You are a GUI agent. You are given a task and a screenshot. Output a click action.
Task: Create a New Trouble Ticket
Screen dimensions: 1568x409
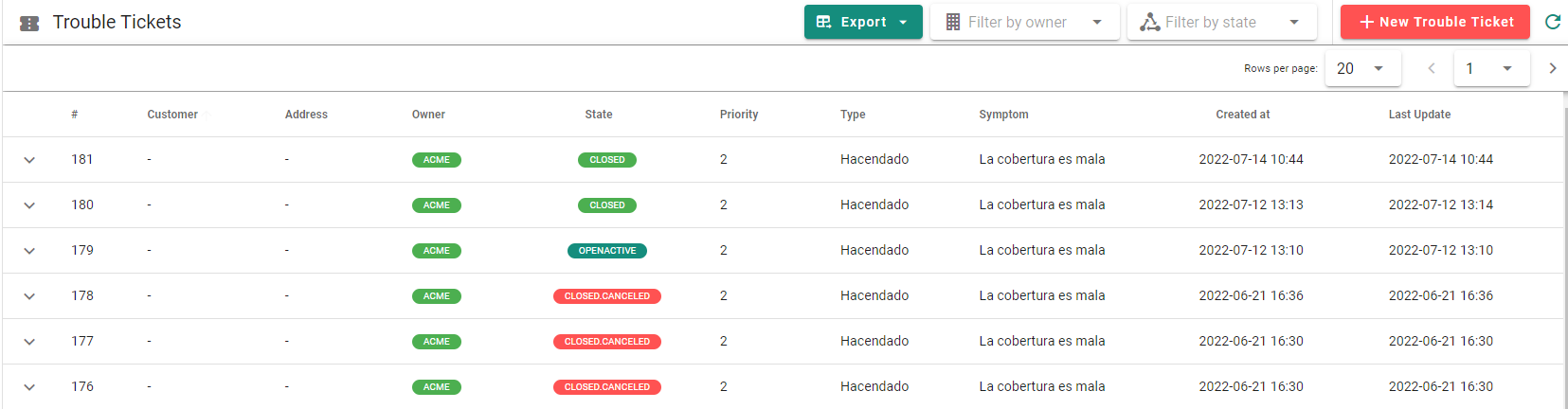tap(1435, 22)
